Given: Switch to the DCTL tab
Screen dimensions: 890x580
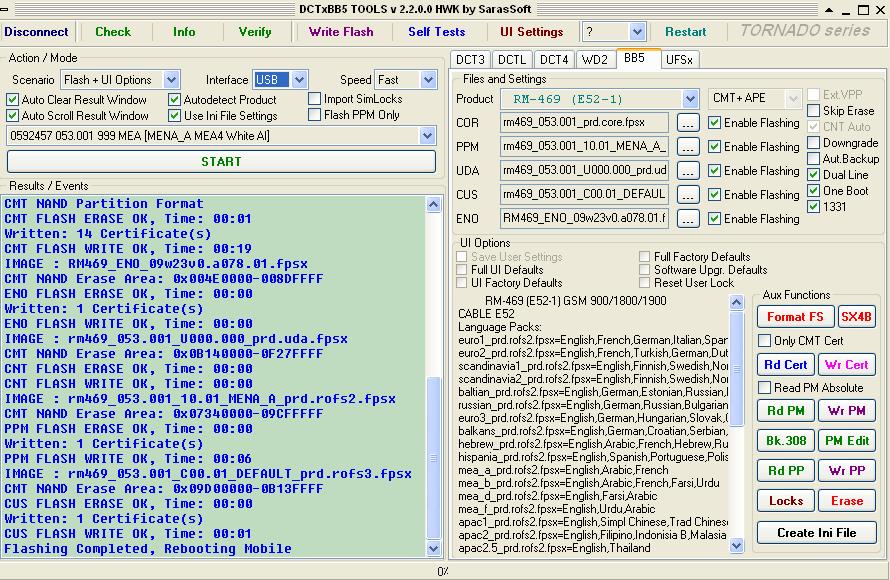Looking at the screenshot, I should coord(512,60).
